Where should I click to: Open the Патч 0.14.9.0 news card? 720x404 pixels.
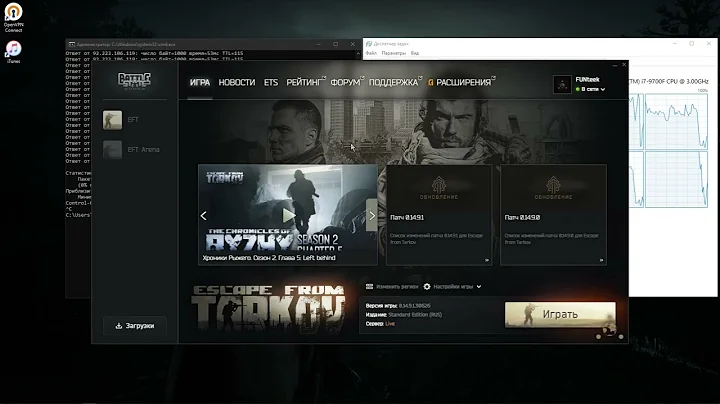click(553, 215)
